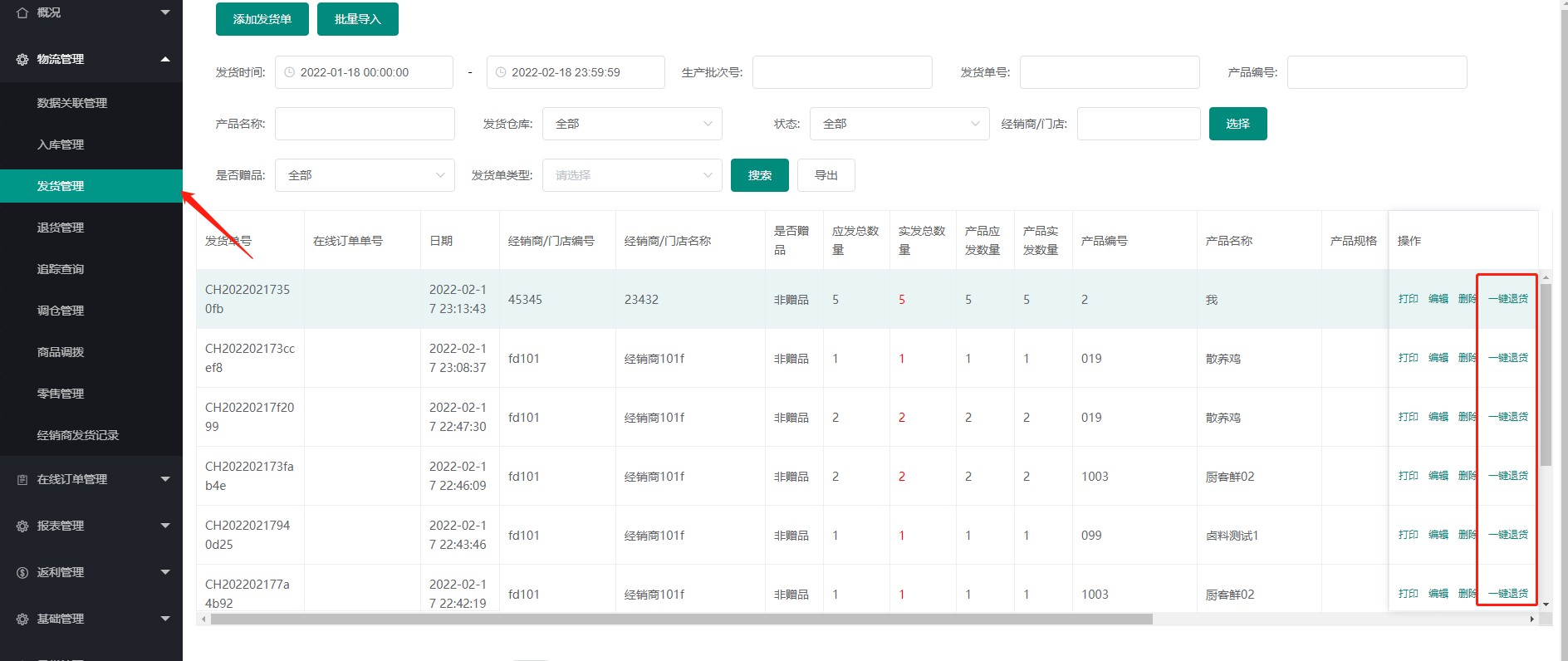The height and width of the screenshot is (661, 1568).
Task: Open 零售管理 menu item
Action: click(91, 394)
